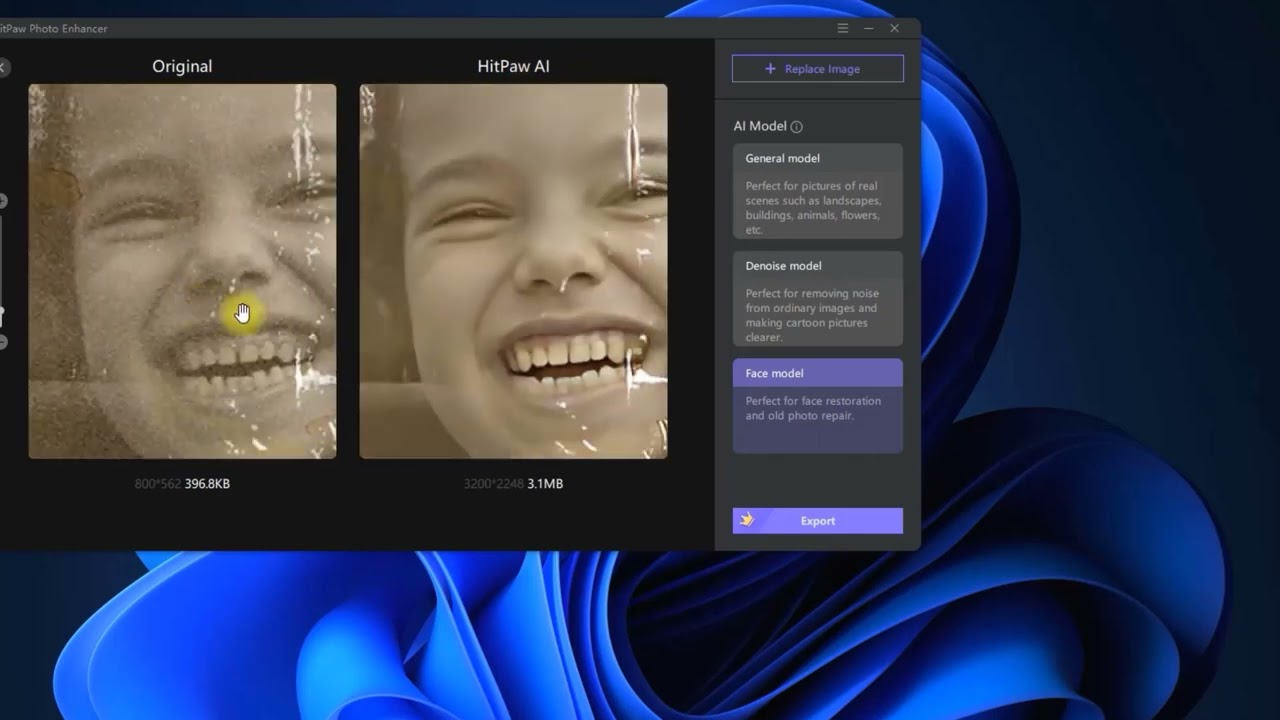Click the 'HitPaw AI' heading label
This screenshot has height=720, width=1280.
513,67
